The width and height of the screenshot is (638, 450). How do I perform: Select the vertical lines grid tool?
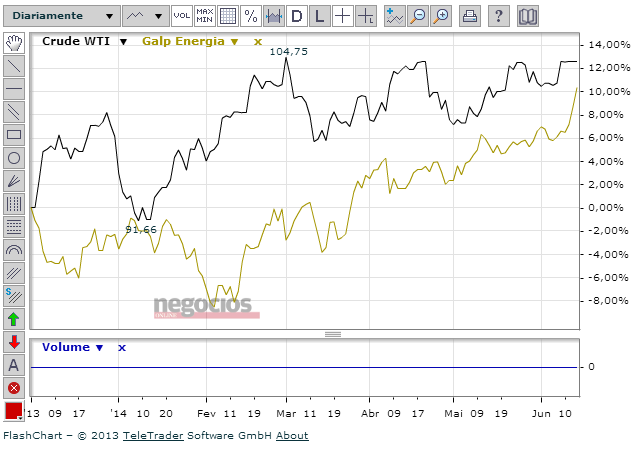(x=14, y=204)
